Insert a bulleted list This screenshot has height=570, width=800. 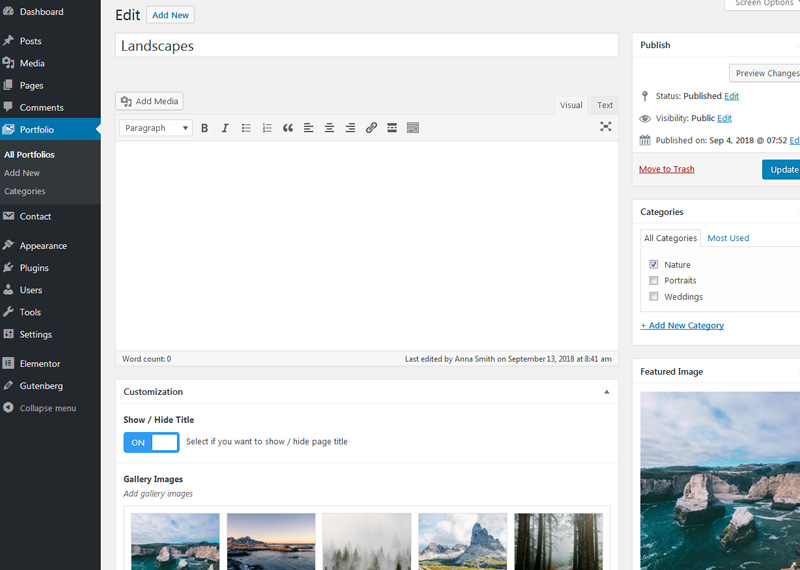pyautogui.click(x=246, y=128)
